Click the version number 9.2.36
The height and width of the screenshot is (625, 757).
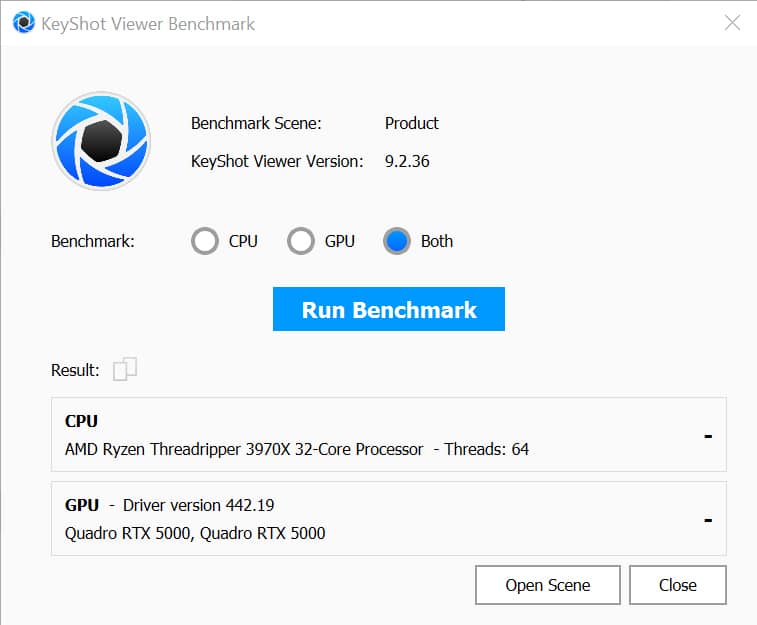tap(407, 160)
